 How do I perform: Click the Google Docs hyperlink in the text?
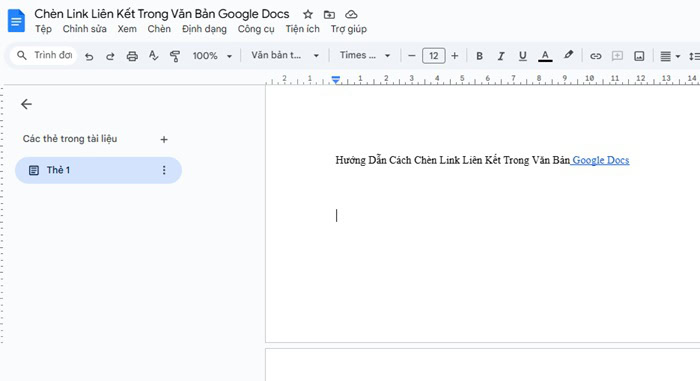coord(600,160)
